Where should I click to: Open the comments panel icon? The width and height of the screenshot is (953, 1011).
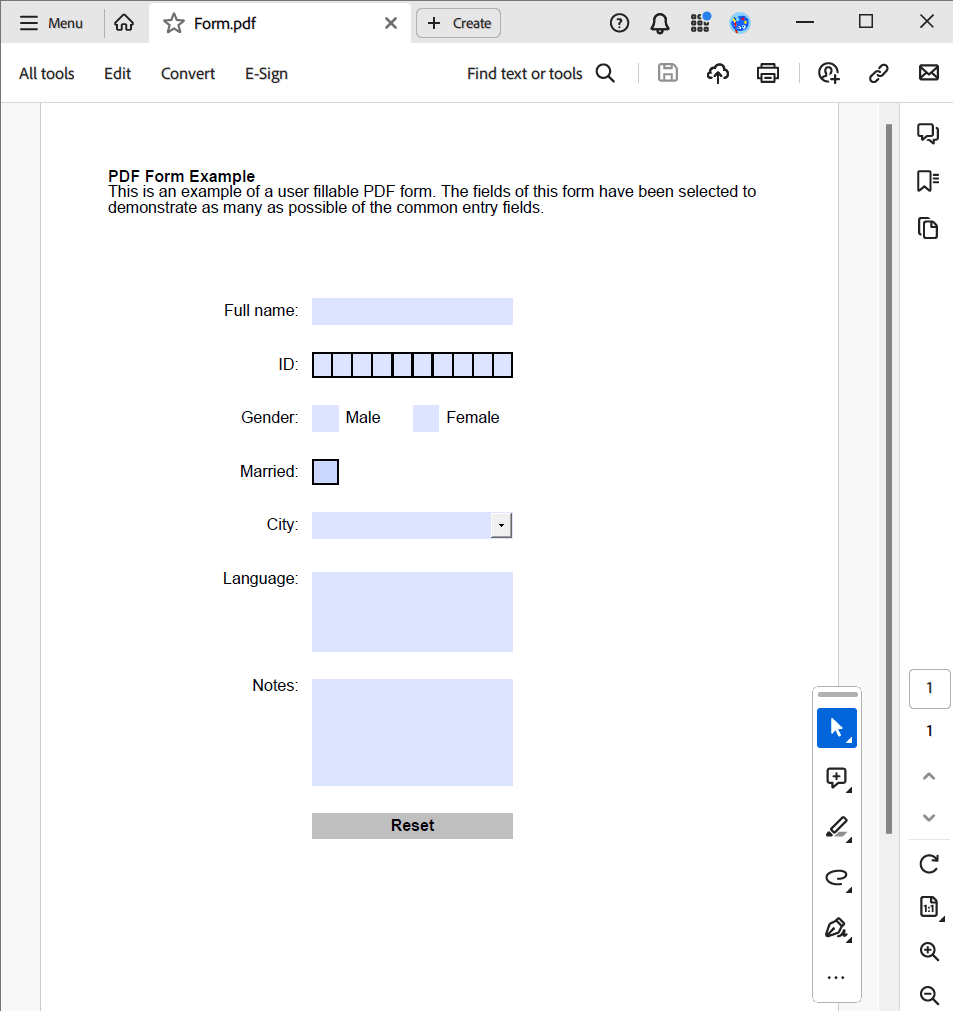click(x=928, y=134)
